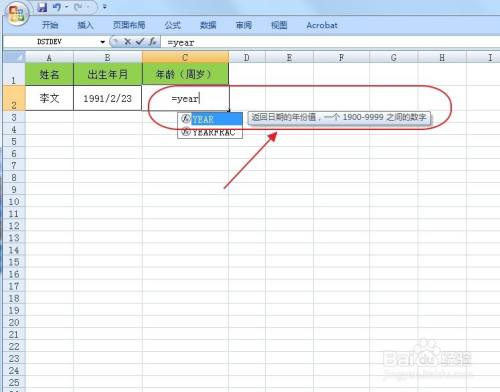Click the function icon beside YEARFRAC suggestion
The image size is (500, 392).
pyautogui.click(x=186, y=132)
